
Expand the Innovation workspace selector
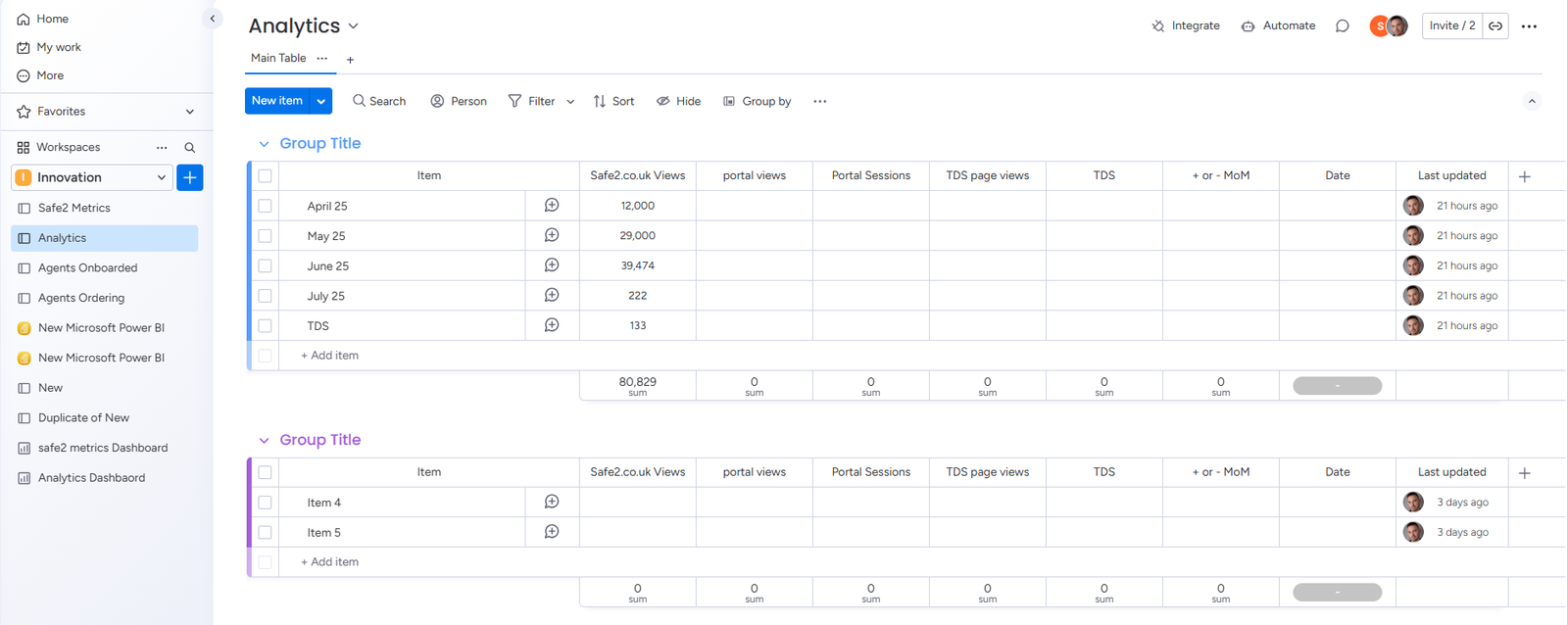(x=161, y=177)
